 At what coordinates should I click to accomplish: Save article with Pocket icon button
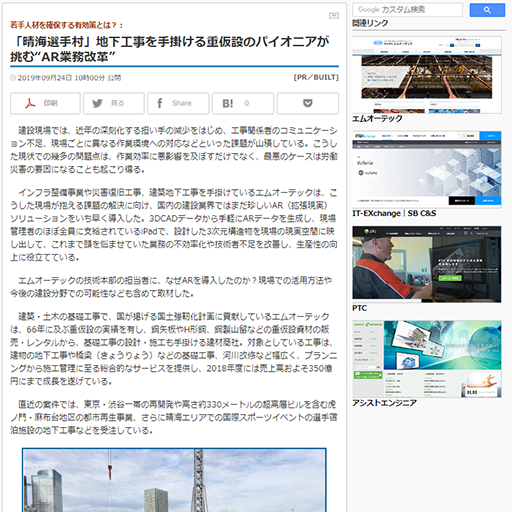click(308, 103)
